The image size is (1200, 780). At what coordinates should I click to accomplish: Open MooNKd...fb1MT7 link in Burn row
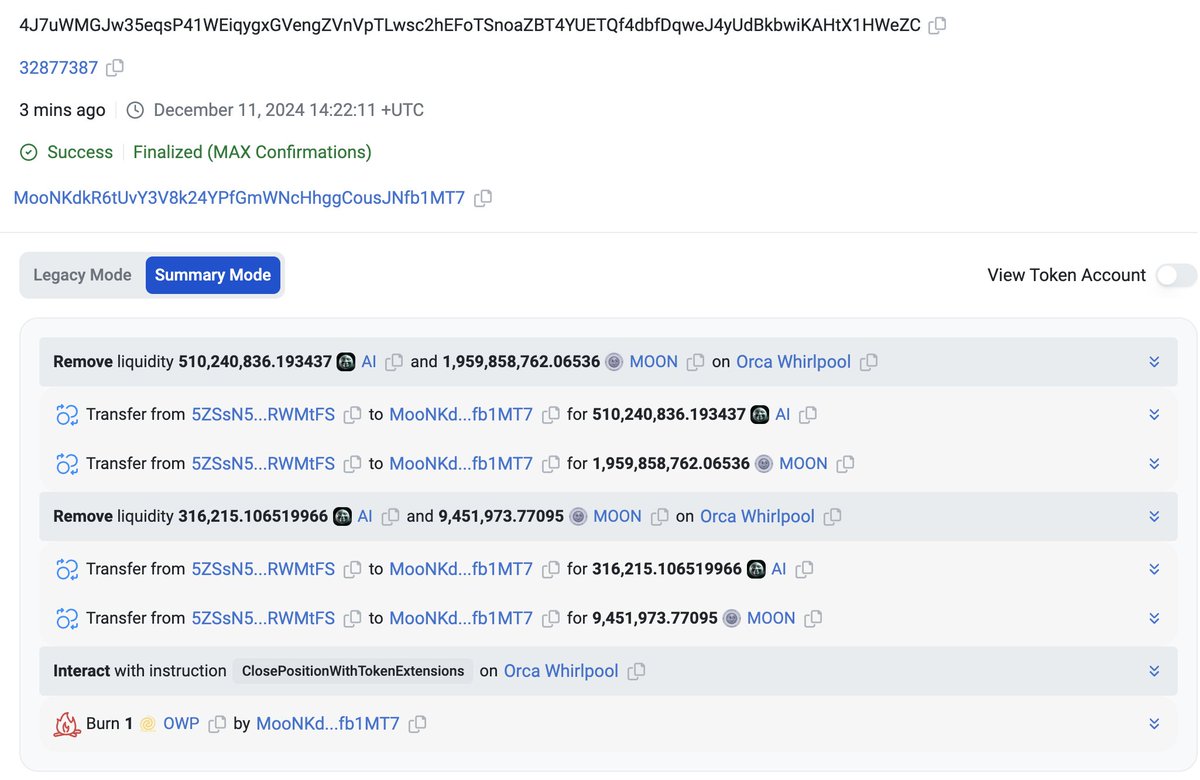(x=328, y=724)
